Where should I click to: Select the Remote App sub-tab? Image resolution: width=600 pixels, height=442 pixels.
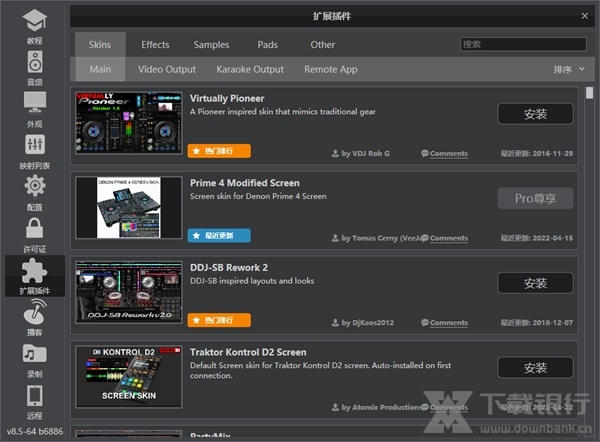point(331,69)
